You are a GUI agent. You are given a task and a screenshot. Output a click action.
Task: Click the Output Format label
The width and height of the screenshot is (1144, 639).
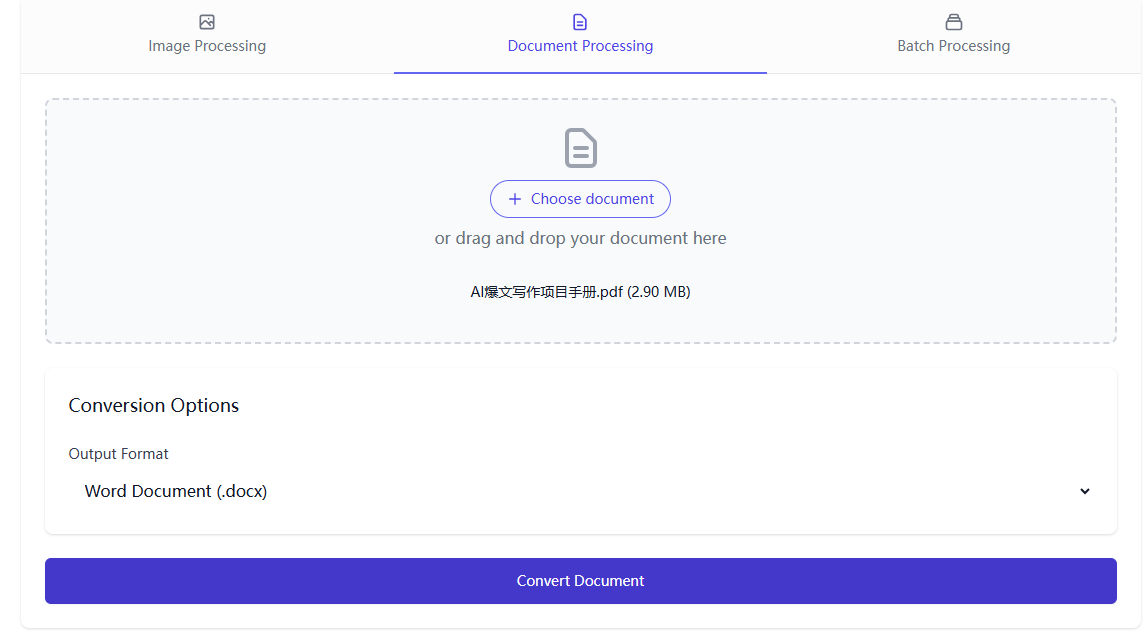(118, 454)
